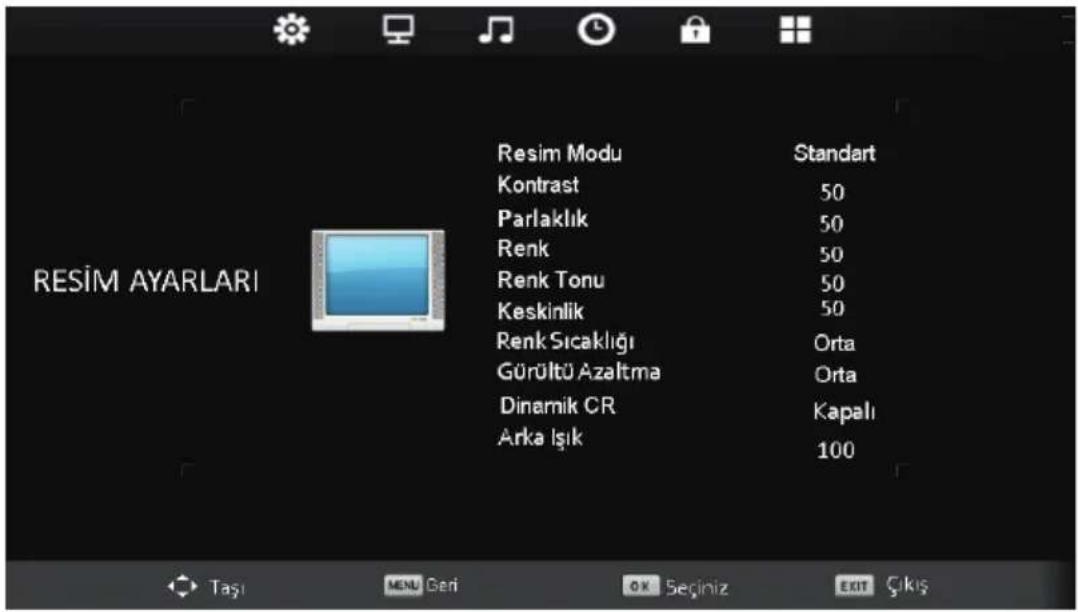Image resolution: width=1078 pixels, height=612 pixels.
Task: Click the RESİM AYARLARI title
Action: (x=146, y=283)
